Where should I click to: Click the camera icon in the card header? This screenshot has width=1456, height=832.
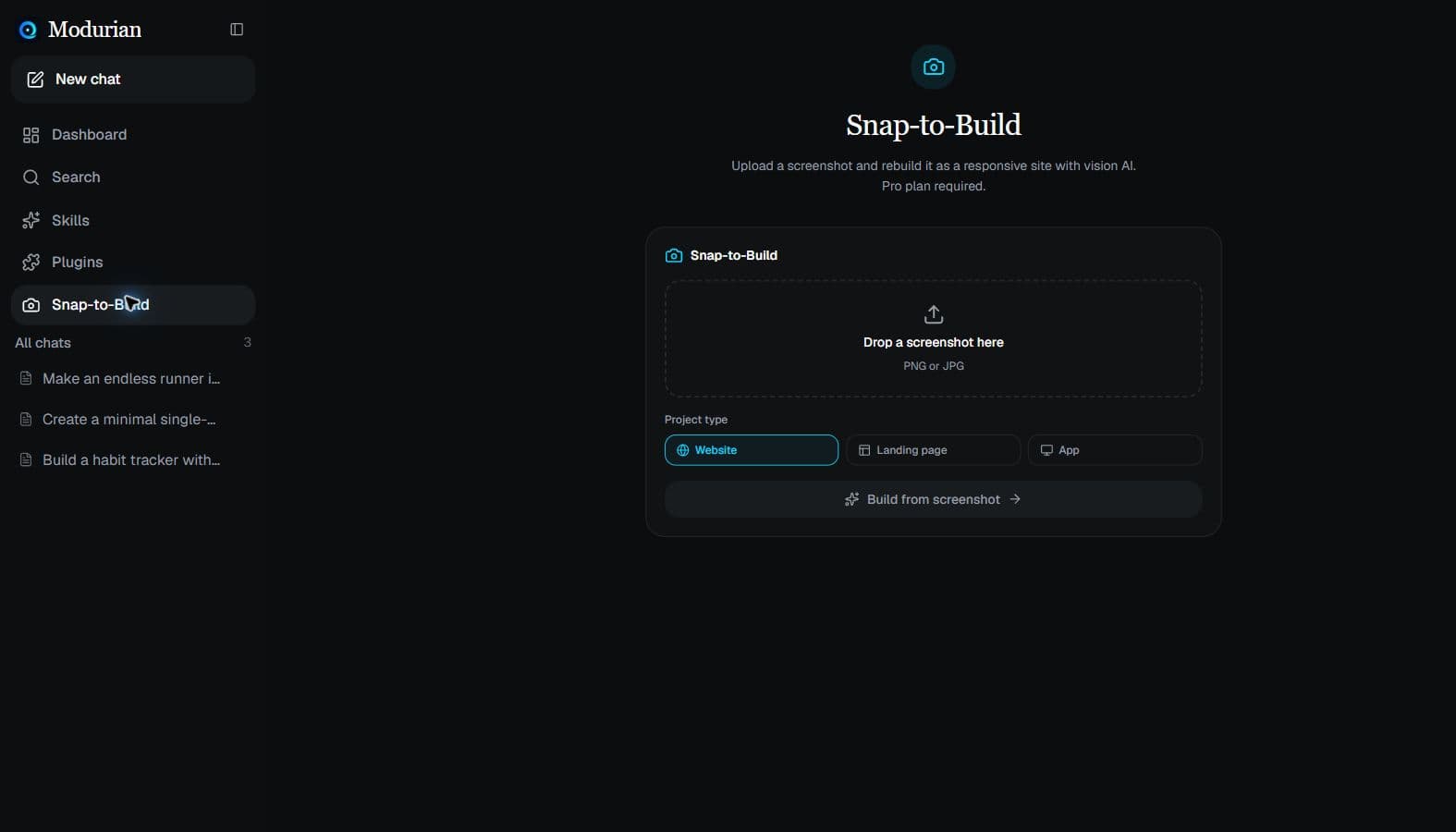674,255
